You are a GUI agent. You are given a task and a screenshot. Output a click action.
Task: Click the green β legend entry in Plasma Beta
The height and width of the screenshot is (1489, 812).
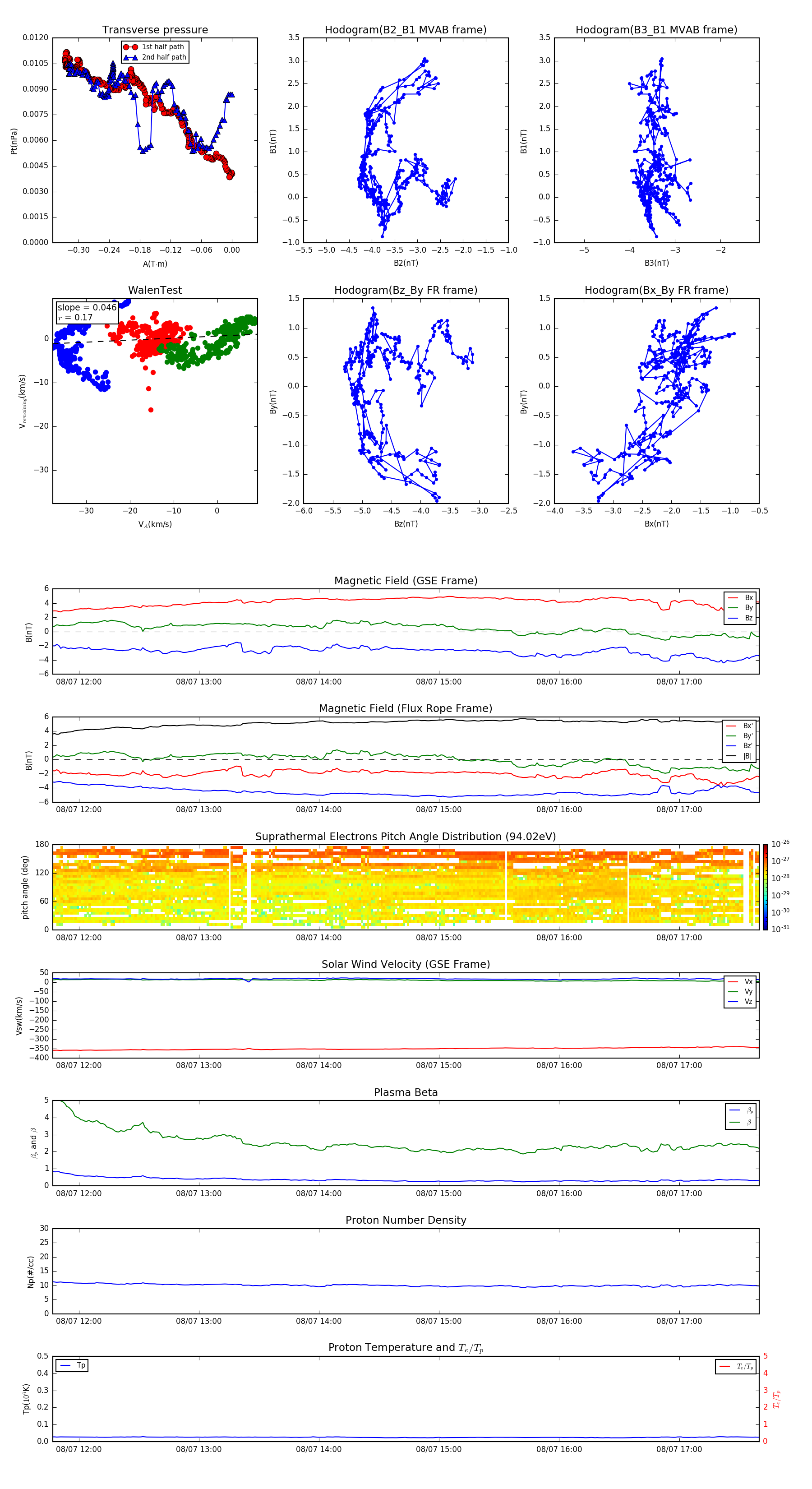[x=742, y=1122]
